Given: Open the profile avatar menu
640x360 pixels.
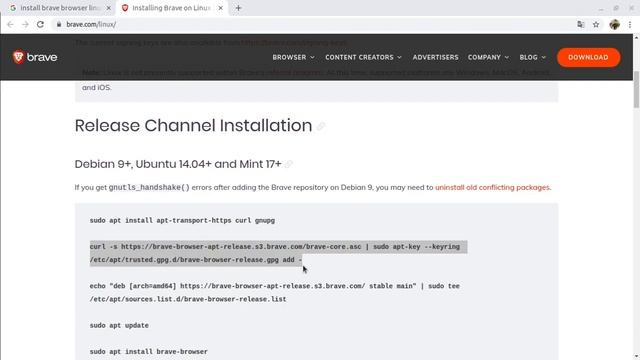Looking at the screenshot, I should click(x=614, y=24).
